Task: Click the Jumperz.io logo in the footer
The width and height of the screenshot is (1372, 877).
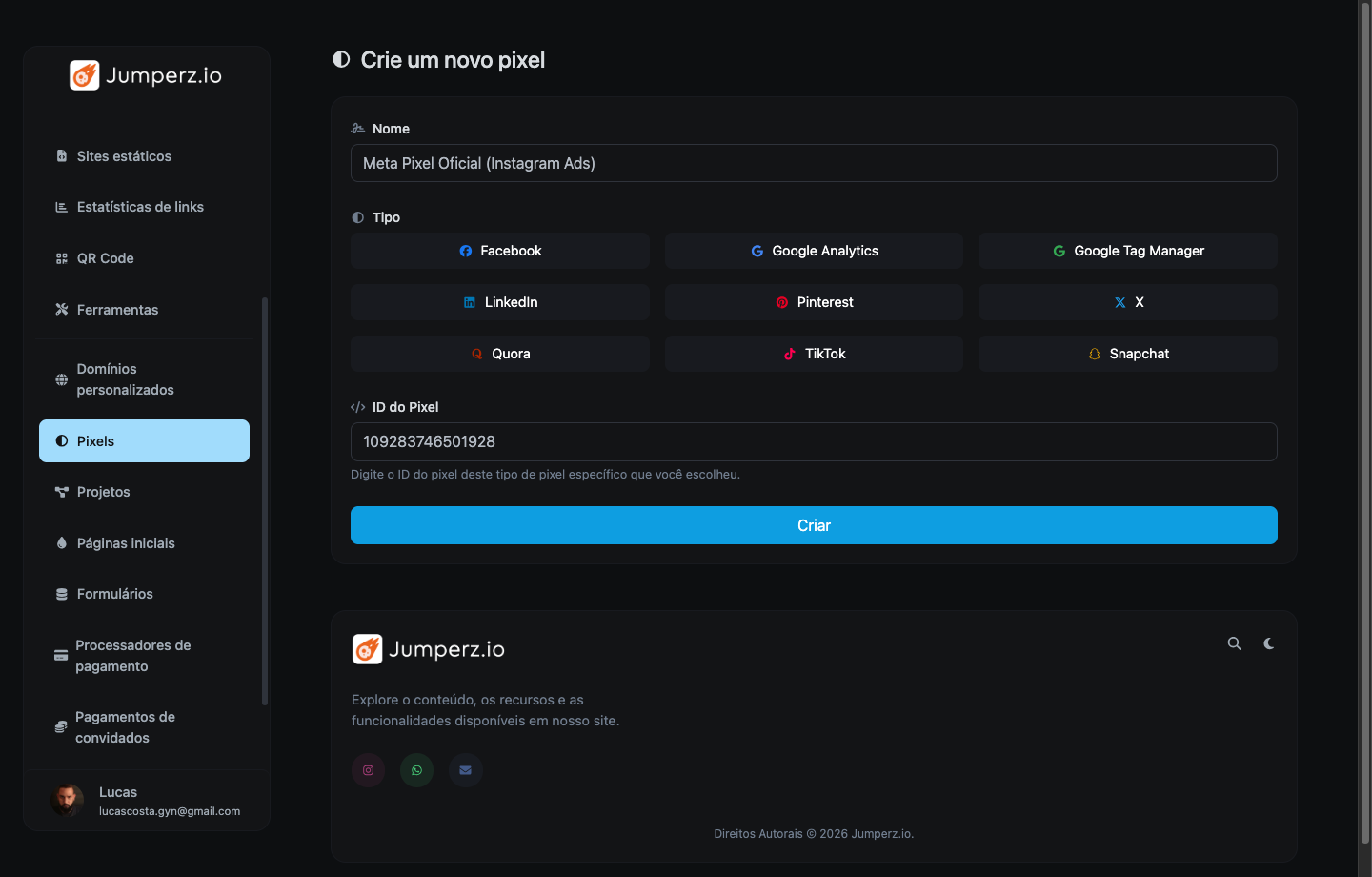Action: pyautogui.click(x=429, y=649)
